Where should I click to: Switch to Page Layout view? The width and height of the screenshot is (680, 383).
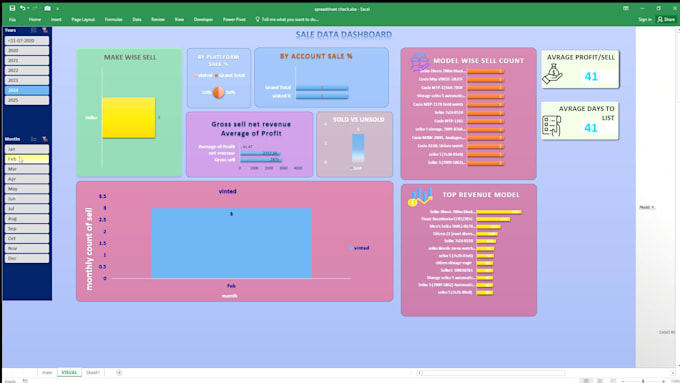[x=600, y=380]
